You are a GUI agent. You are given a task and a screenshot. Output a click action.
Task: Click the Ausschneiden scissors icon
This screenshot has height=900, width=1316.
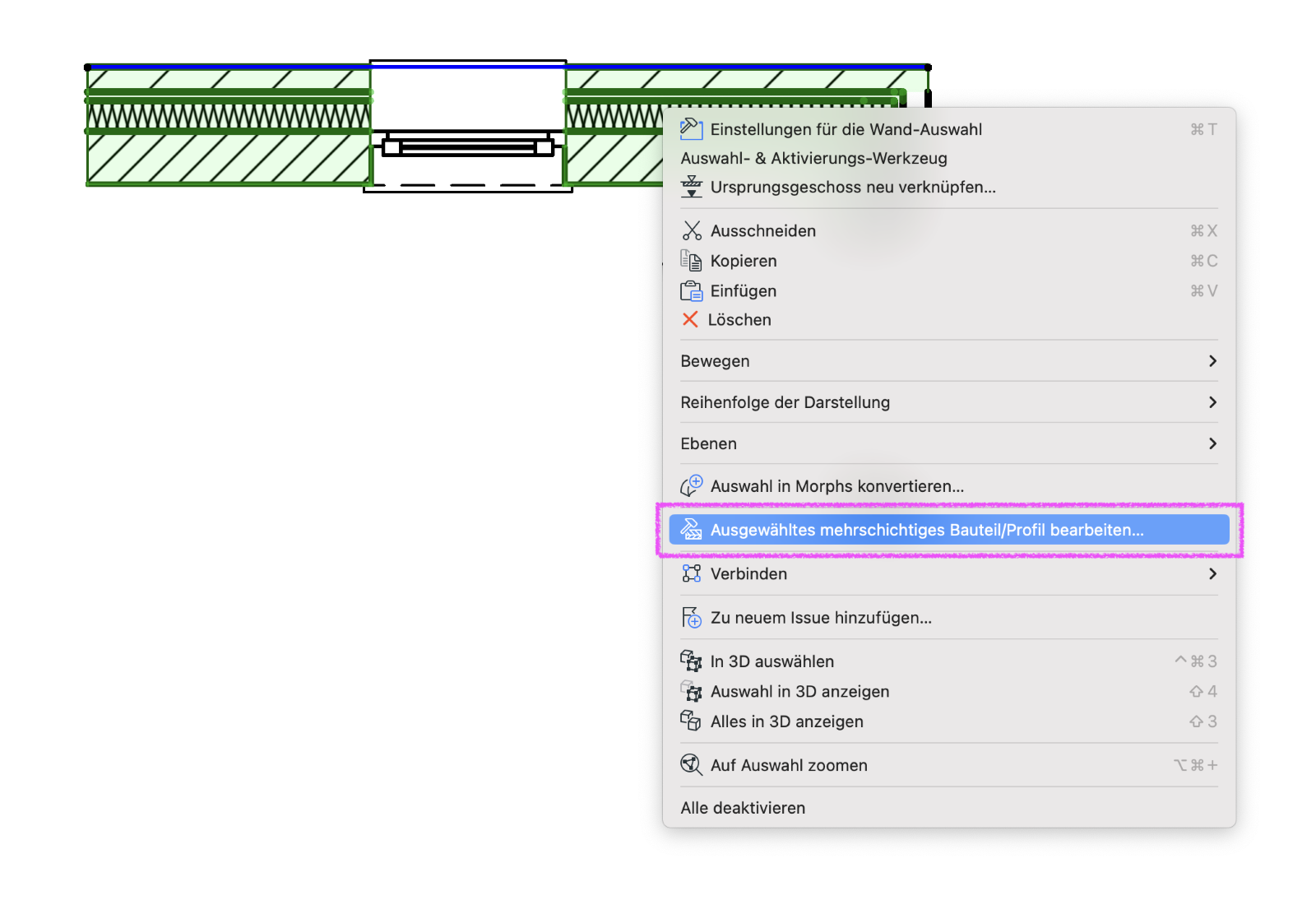click(692, 230)
